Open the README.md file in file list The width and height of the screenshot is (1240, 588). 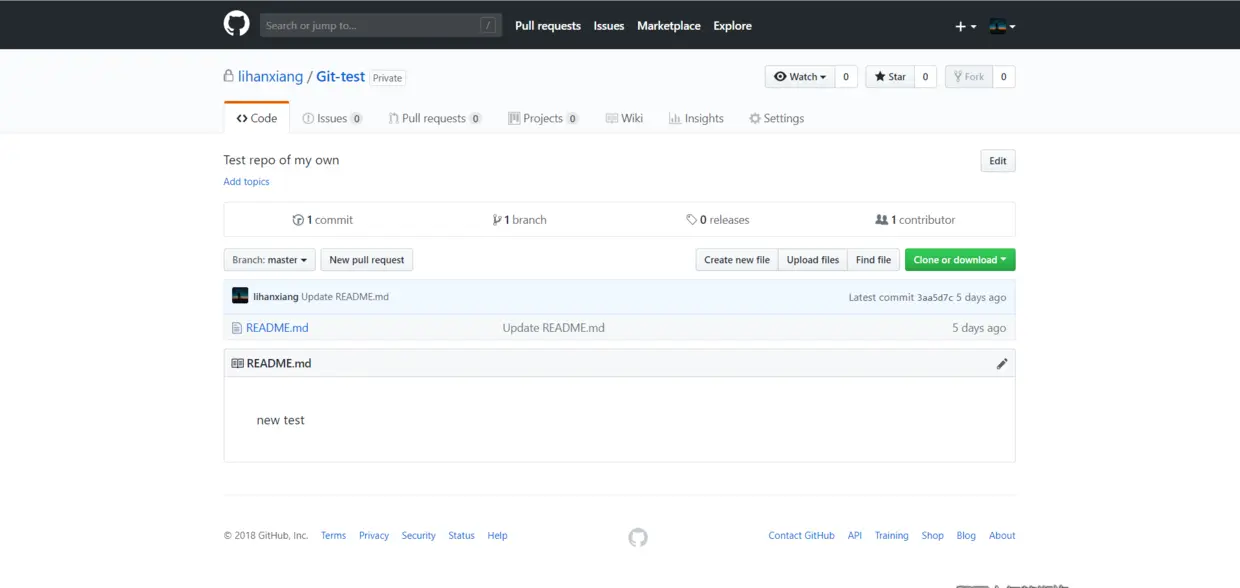(277, 328)
